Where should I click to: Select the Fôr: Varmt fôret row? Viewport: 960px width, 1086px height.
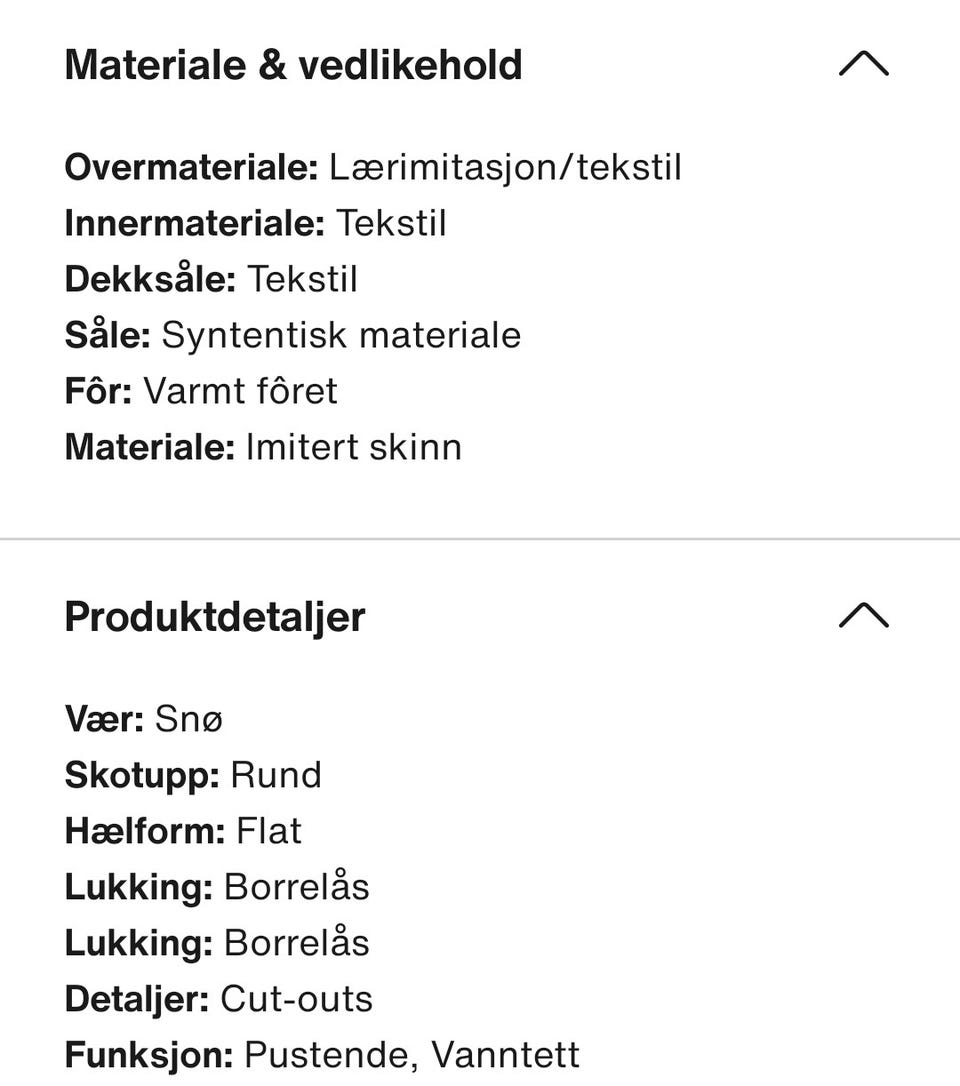click(201, 391)
